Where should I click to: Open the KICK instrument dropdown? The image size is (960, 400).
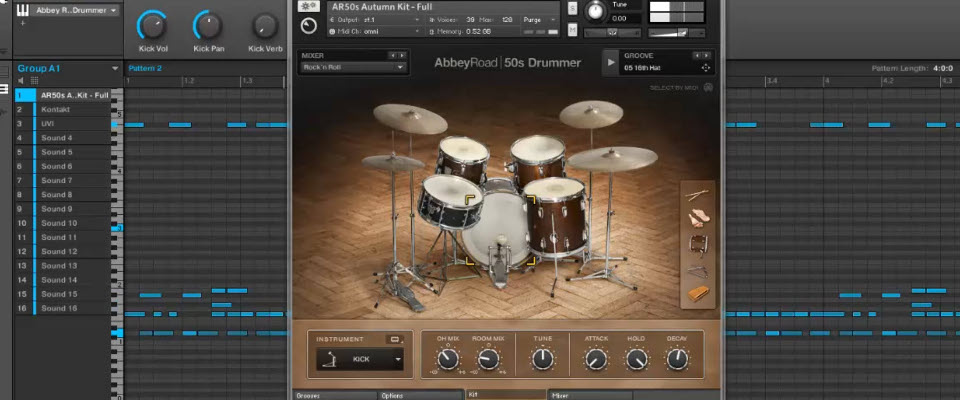tap(360, 359)
